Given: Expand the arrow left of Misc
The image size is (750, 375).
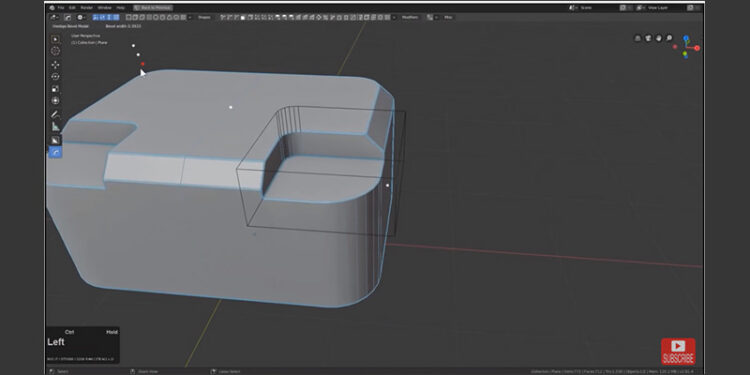Looking at the screenshot, I should (436, 17).
